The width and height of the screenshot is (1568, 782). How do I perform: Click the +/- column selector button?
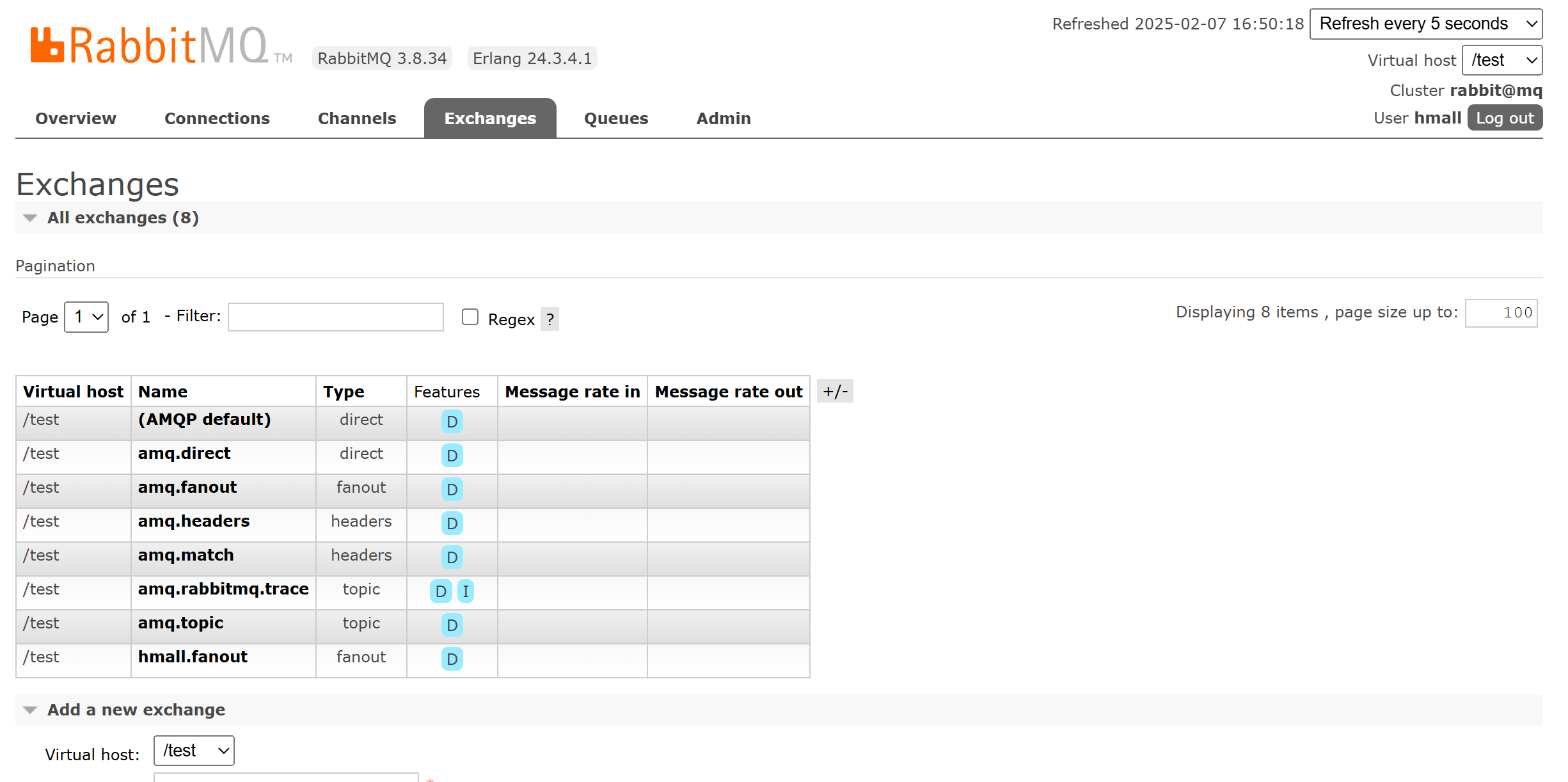835,391
